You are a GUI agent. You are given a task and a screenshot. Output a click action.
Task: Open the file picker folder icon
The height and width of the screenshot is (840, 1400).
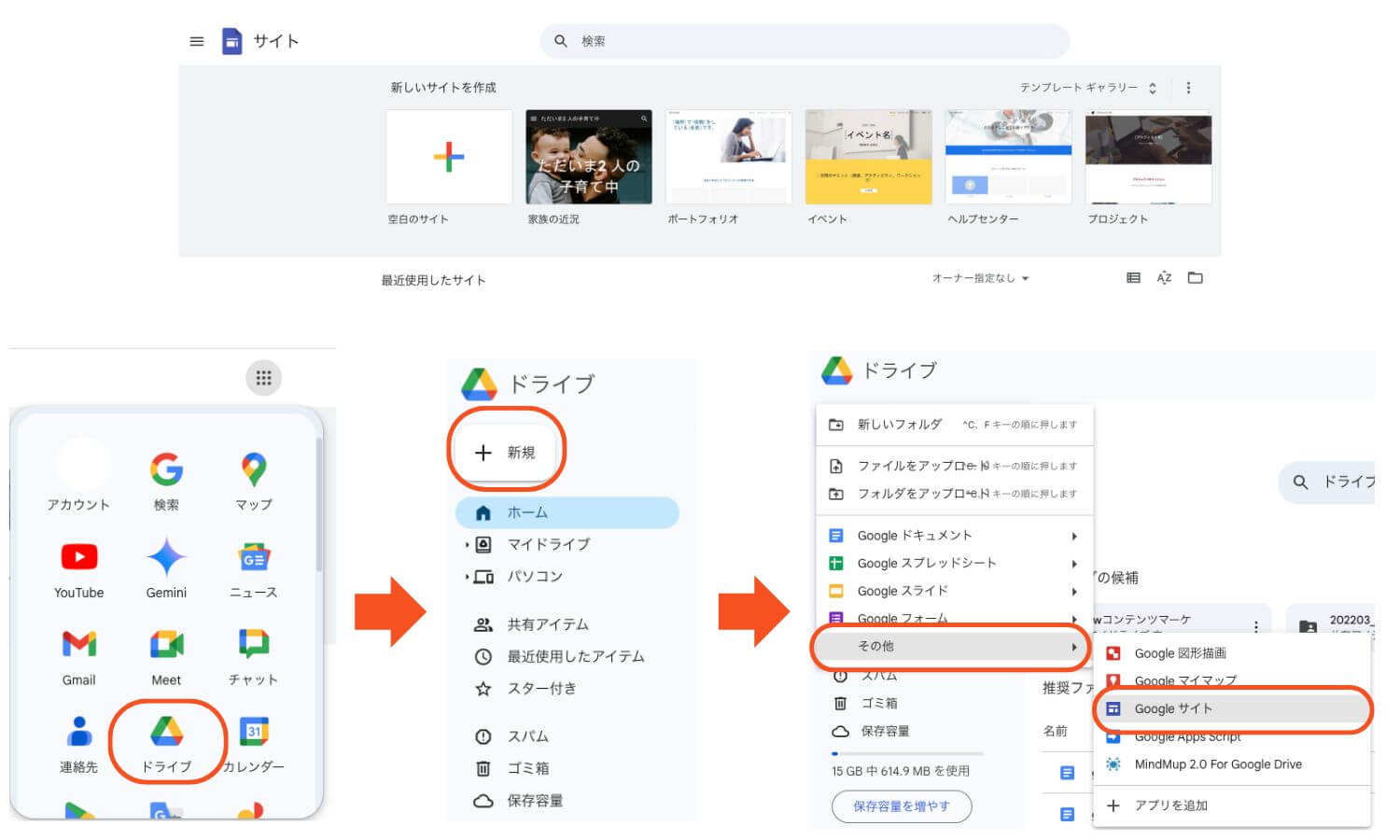(1195, 278)
